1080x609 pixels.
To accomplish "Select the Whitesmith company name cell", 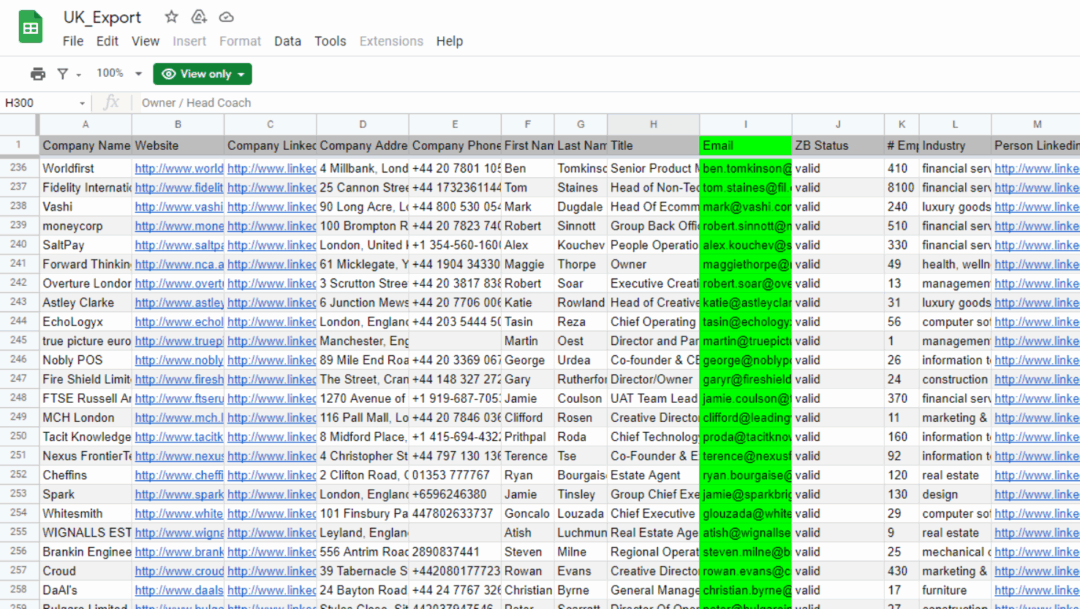I will (85, 513).
